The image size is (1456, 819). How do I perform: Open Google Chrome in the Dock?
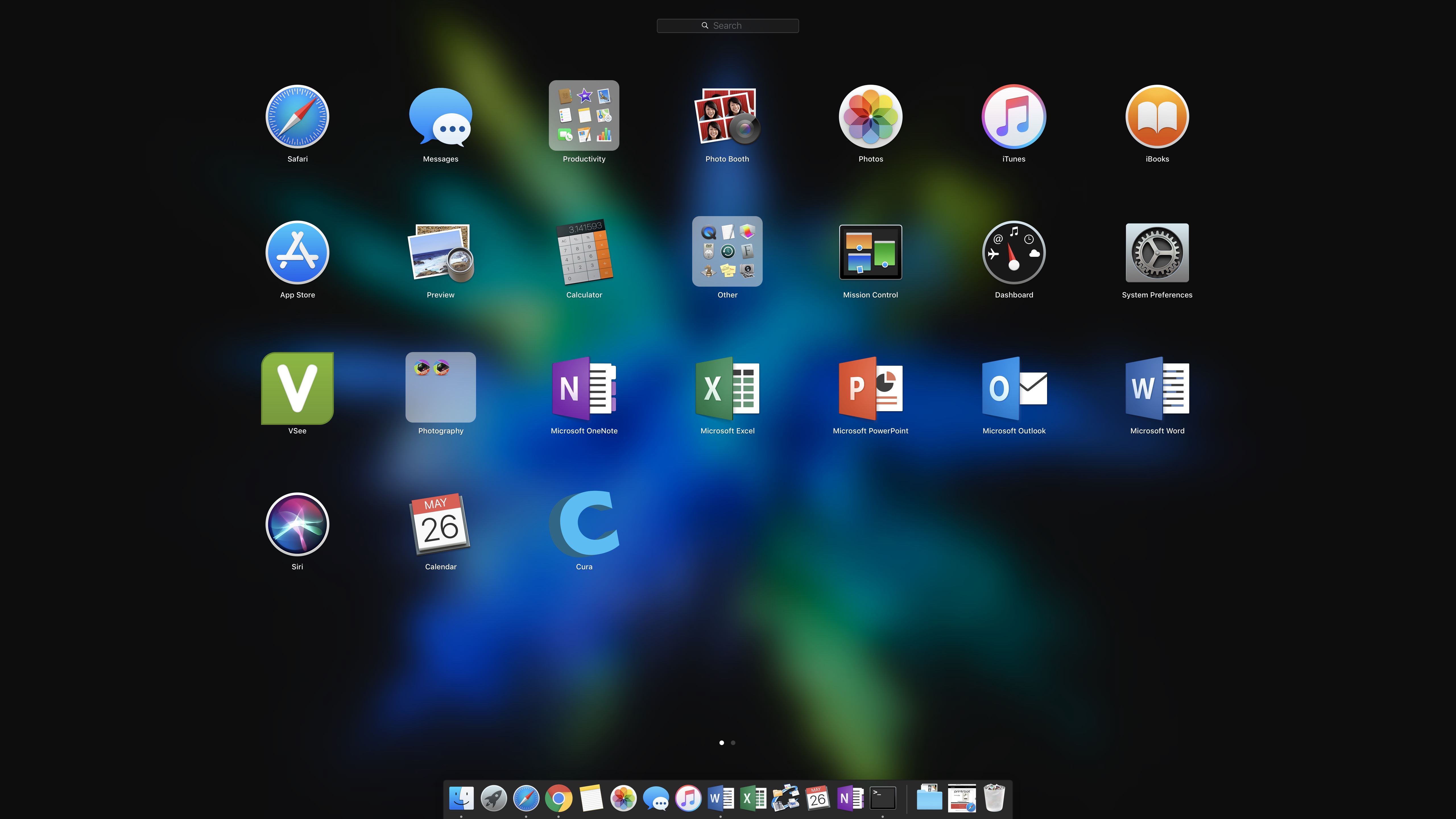click(559, 799)
